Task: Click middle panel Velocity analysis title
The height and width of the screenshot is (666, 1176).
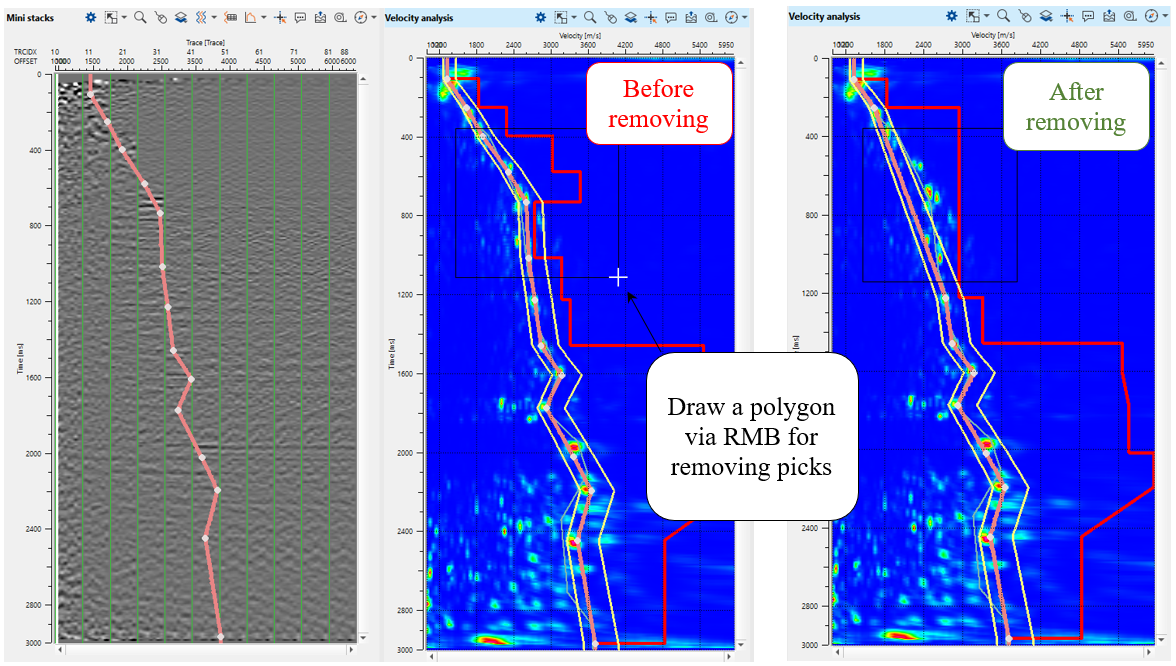Action: (x=418, y=17)
